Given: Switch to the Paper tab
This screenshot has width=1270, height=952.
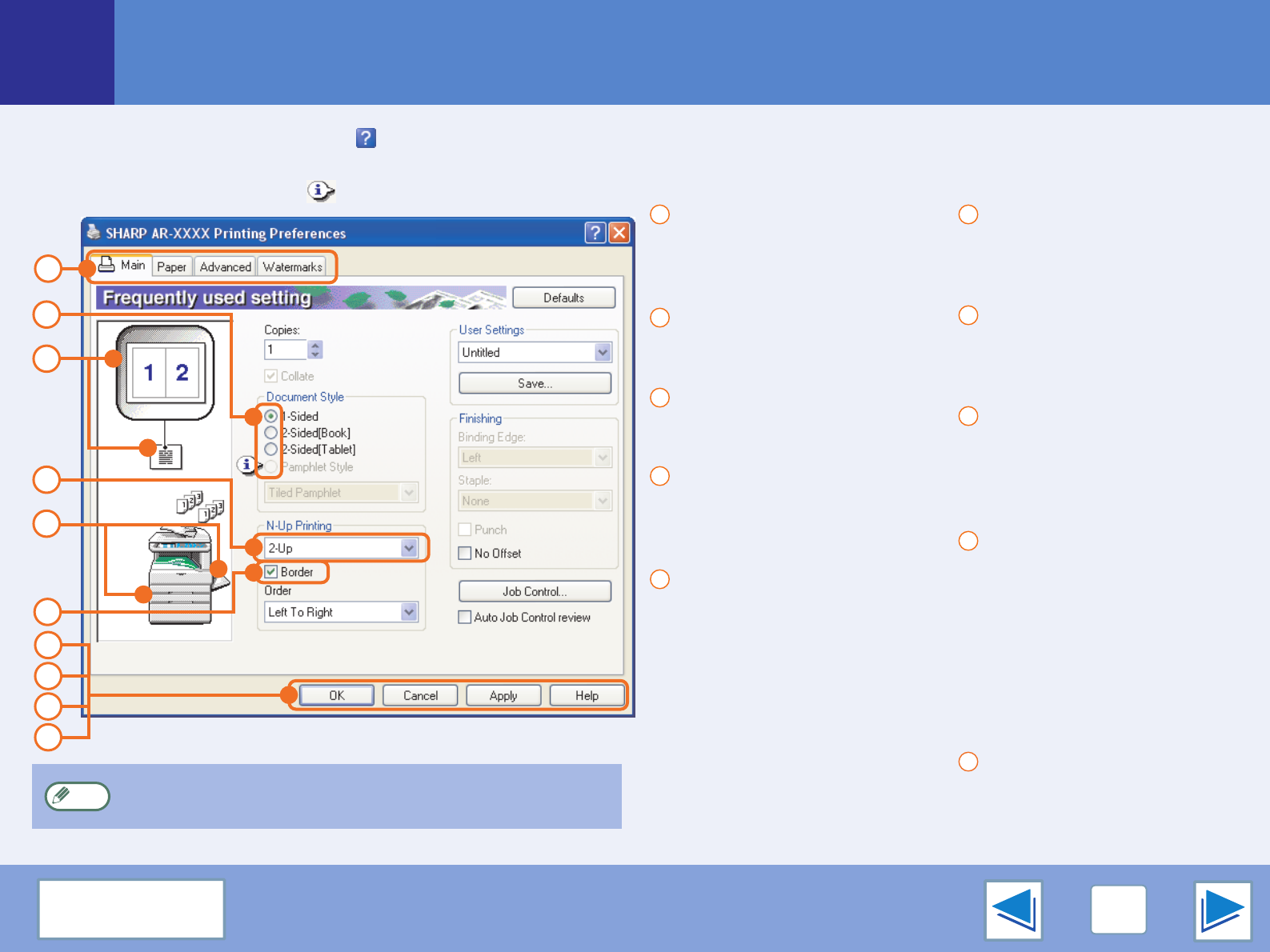Looking at the screenshot, I should point(171,266).
